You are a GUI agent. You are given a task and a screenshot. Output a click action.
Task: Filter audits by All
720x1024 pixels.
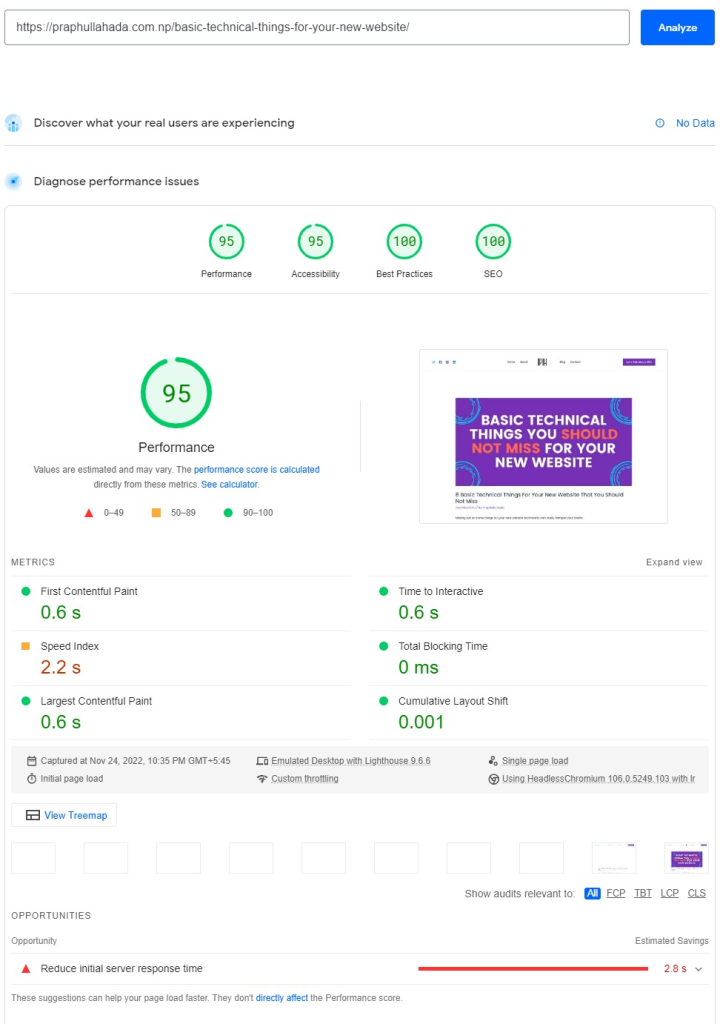pyautogui.click(x=592, y=893)
